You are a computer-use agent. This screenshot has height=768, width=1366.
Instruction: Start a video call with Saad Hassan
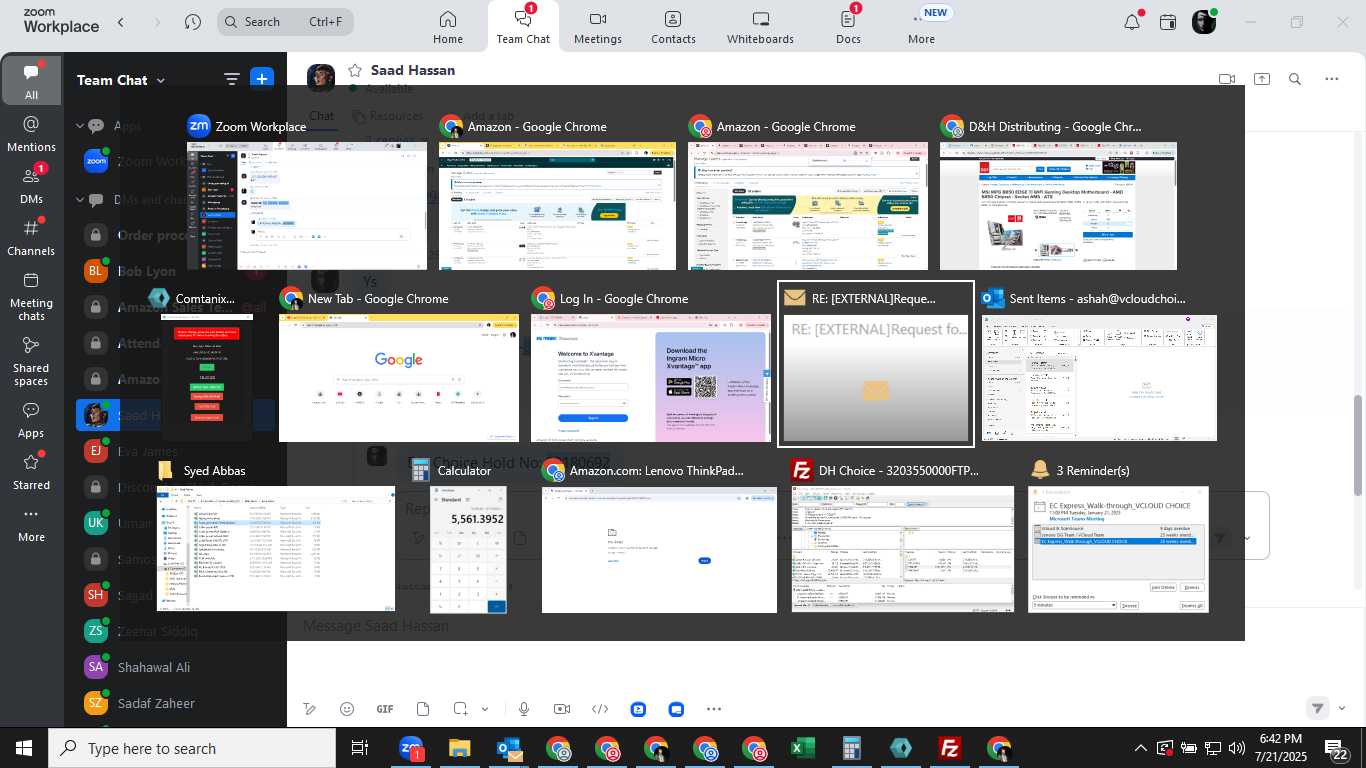coord(1227,79)
